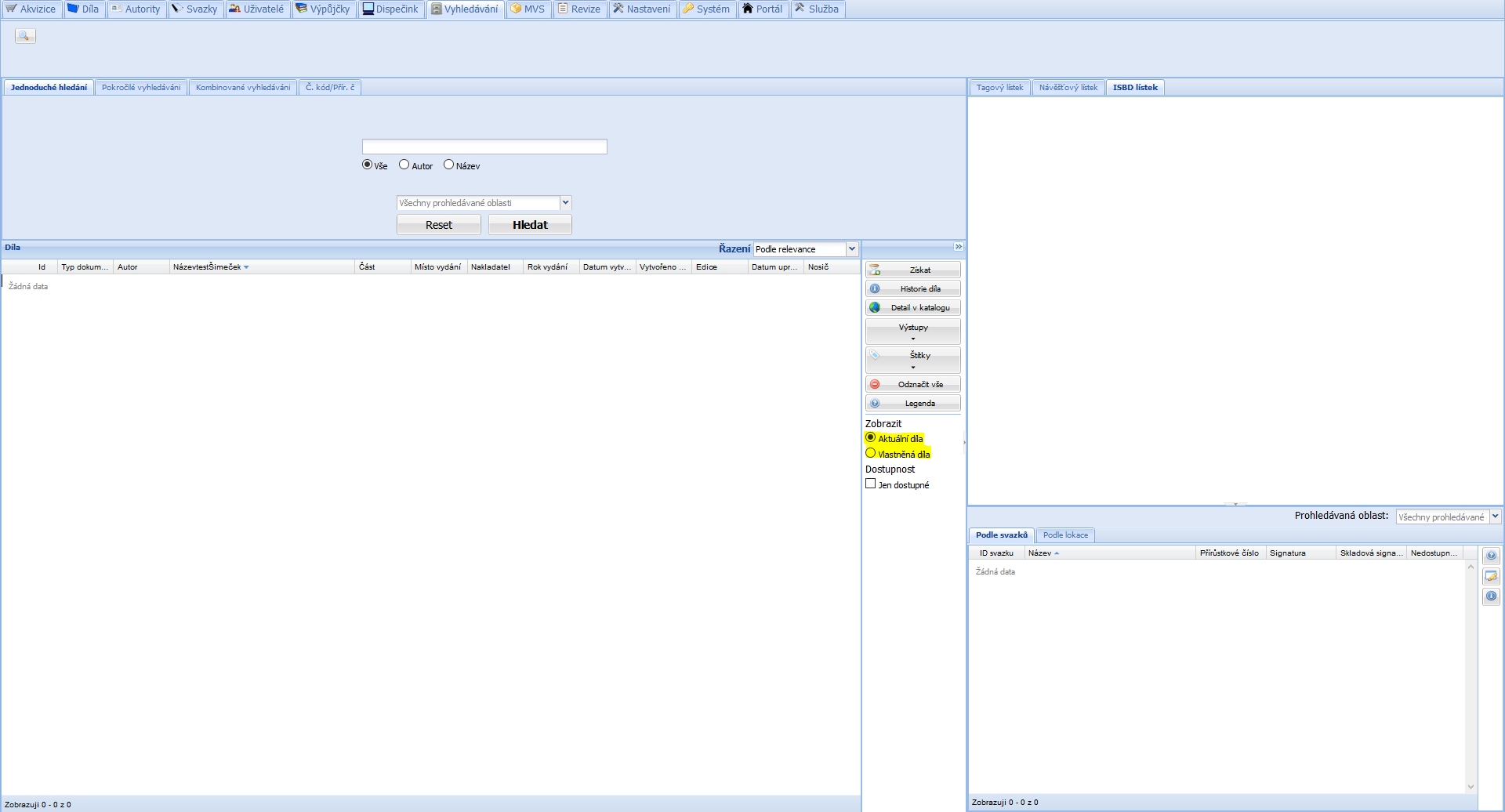1505x812 pixels.
Task: Enable the Jen dostupné checkbox
Action: 870,484
